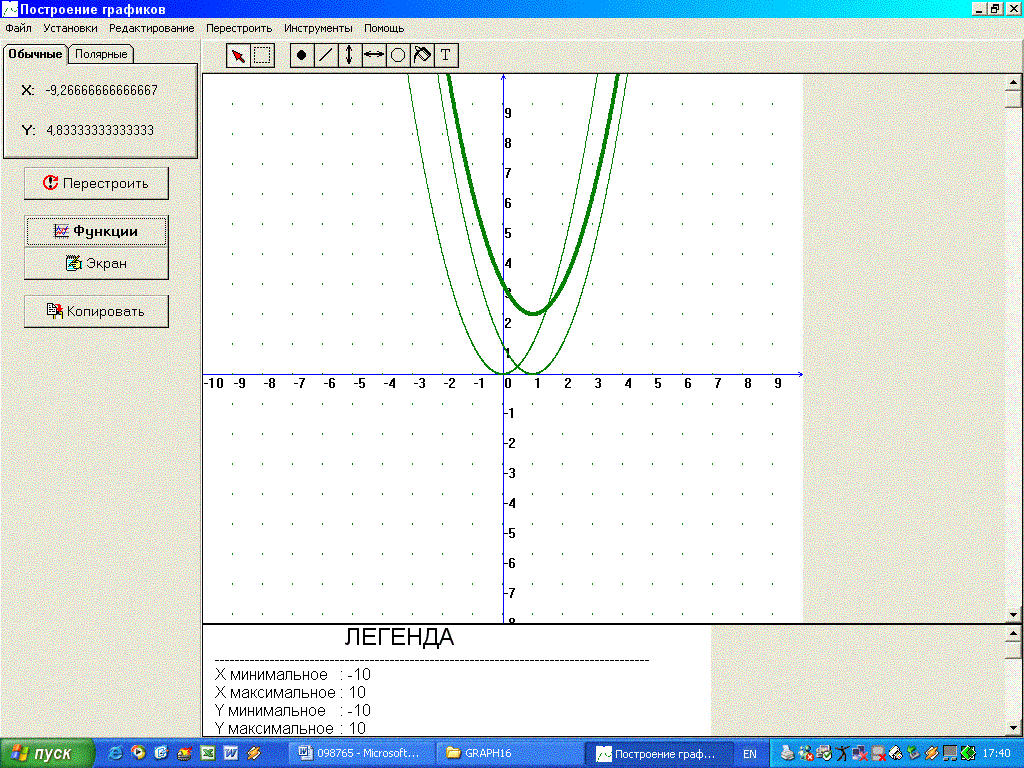
Task: Click the Копировать button
Action: click(x=96, y=311)
